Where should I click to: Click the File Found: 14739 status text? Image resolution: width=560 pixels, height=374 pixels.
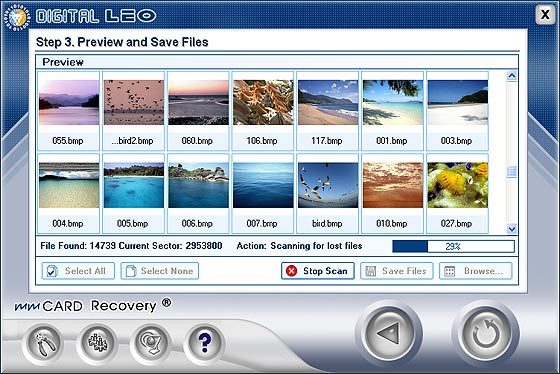pyautogui.click(x=78, y=246)
